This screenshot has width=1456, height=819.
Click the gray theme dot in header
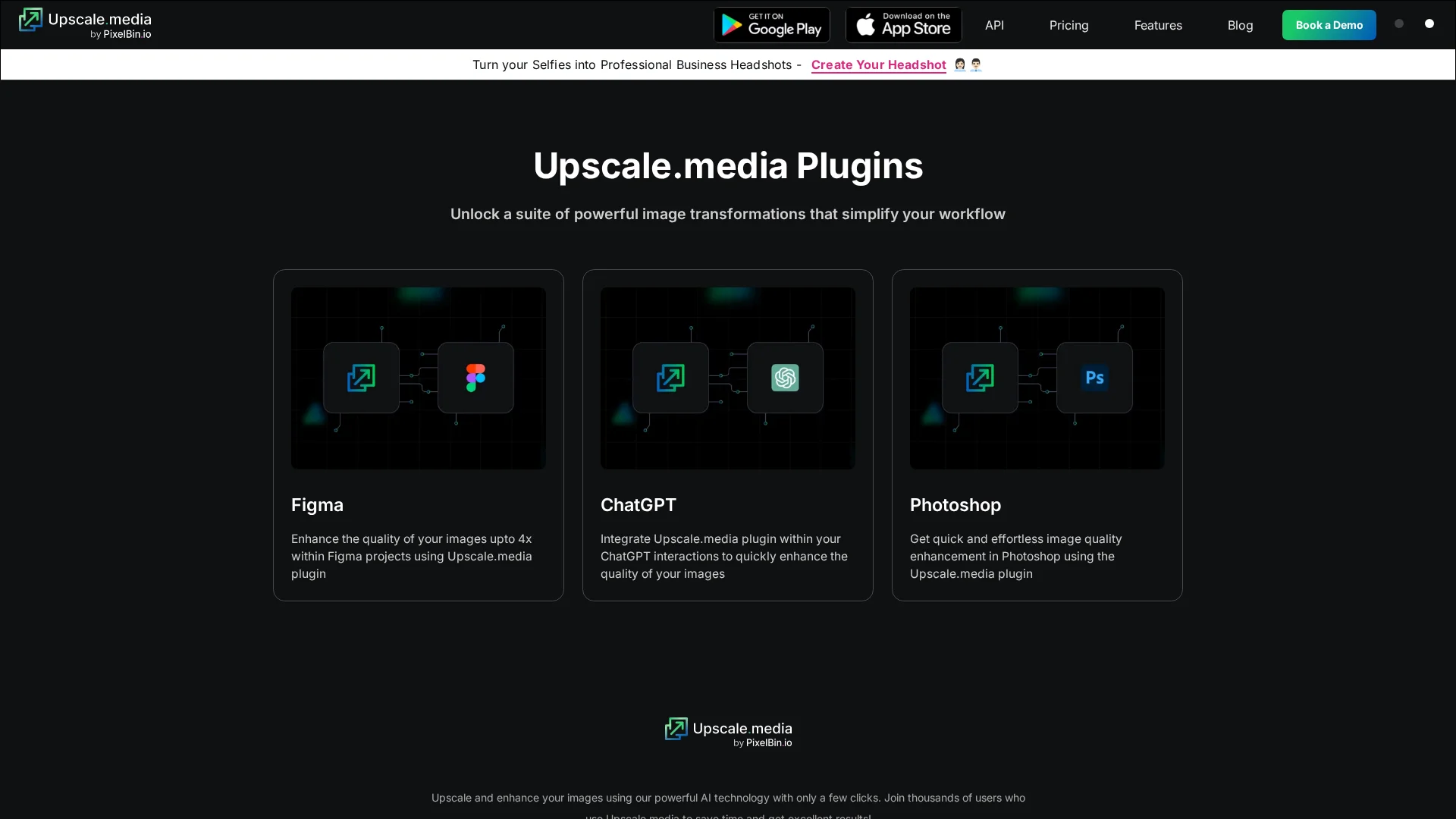pyautogui.click(x=1399, y=24)
